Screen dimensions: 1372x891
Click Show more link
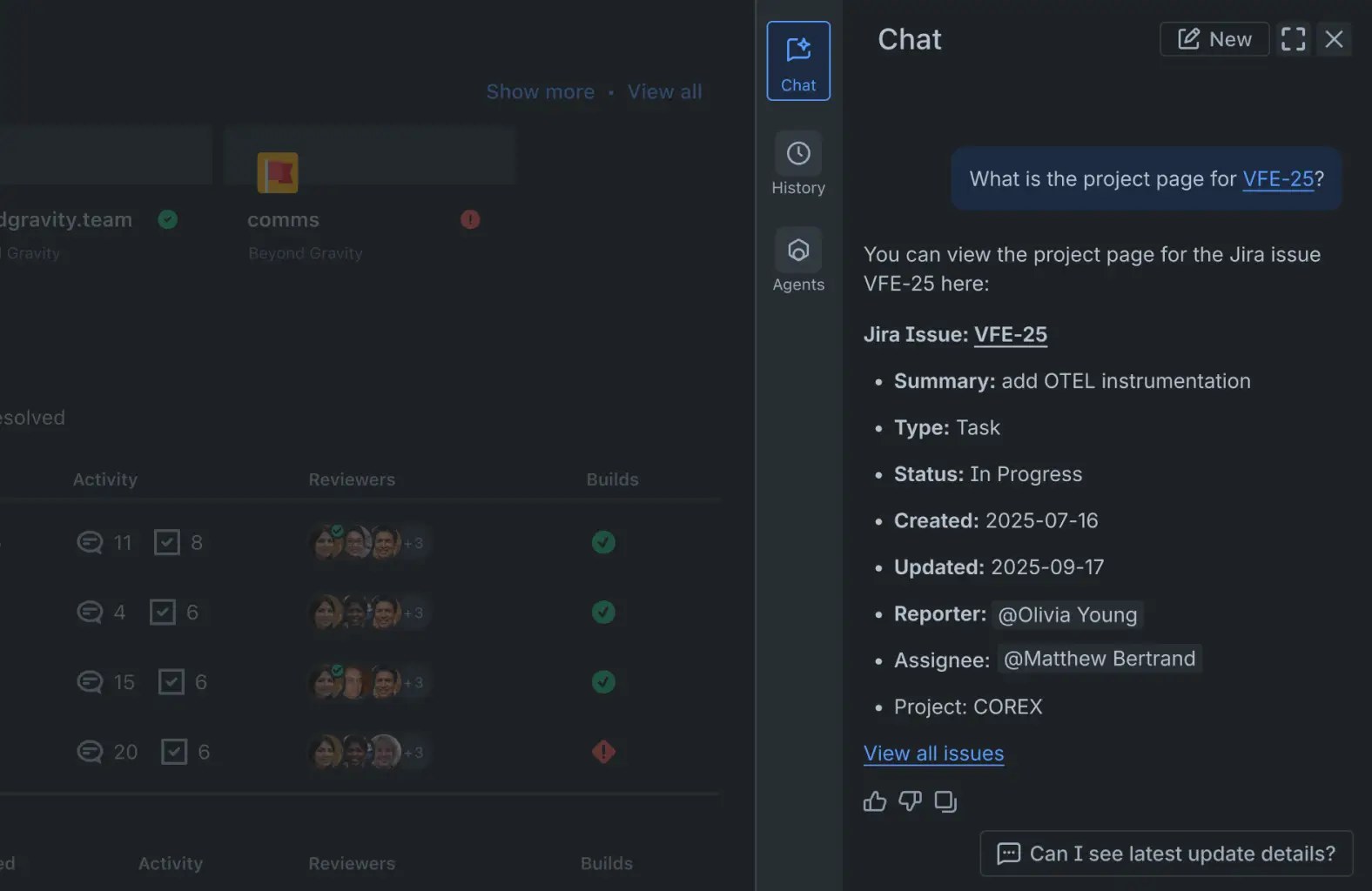540,92
